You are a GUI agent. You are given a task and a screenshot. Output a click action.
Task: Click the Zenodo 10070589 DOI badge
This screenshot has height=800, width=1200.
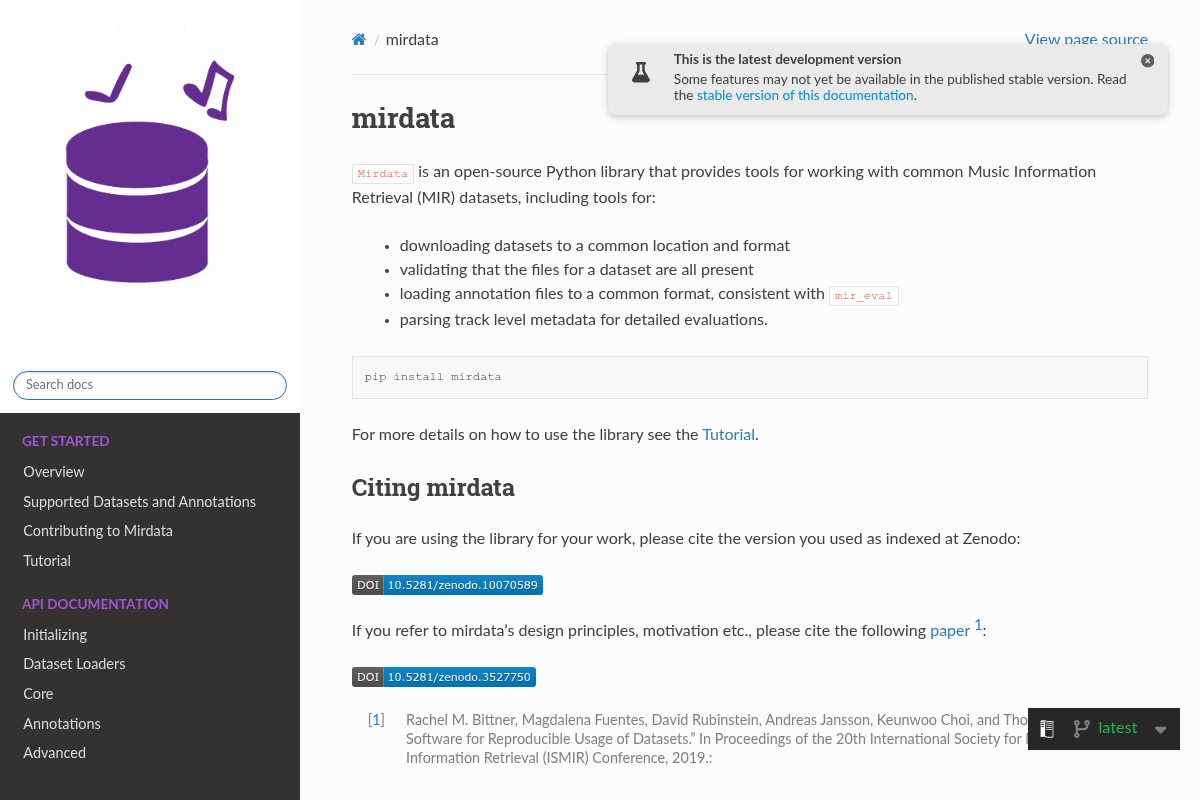point(447,585)
